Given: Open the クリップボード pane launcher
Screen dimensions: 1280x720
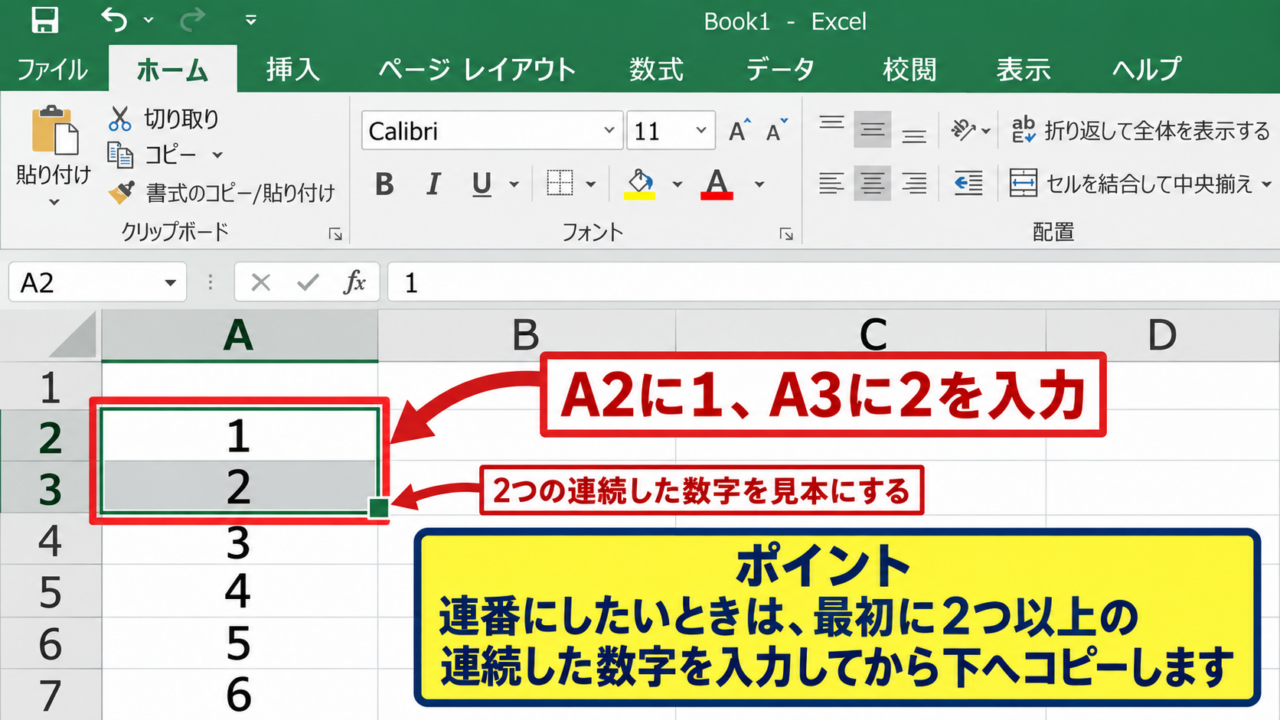Looking at the screenshot, I should pos(336,234).
